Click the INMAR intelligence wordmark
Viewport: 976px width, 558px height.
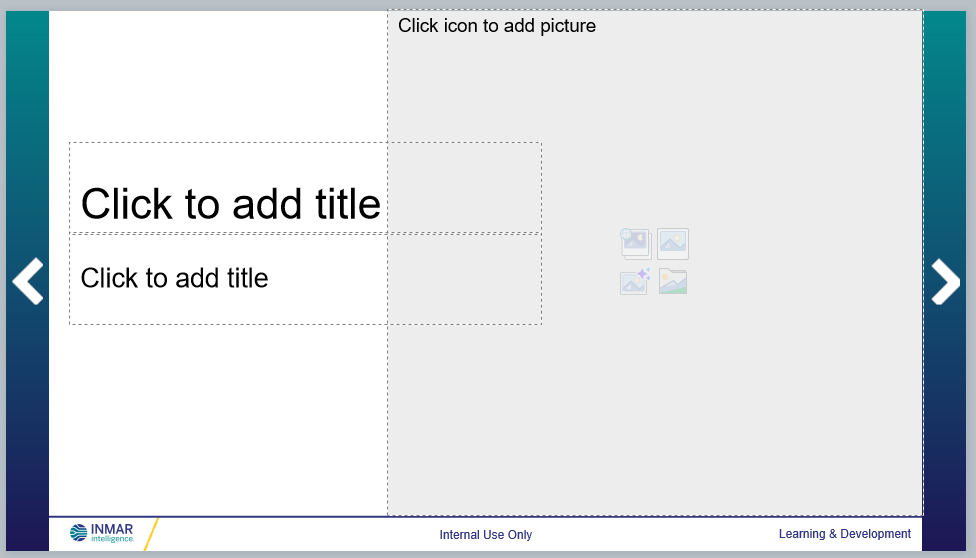coord(112,532)
